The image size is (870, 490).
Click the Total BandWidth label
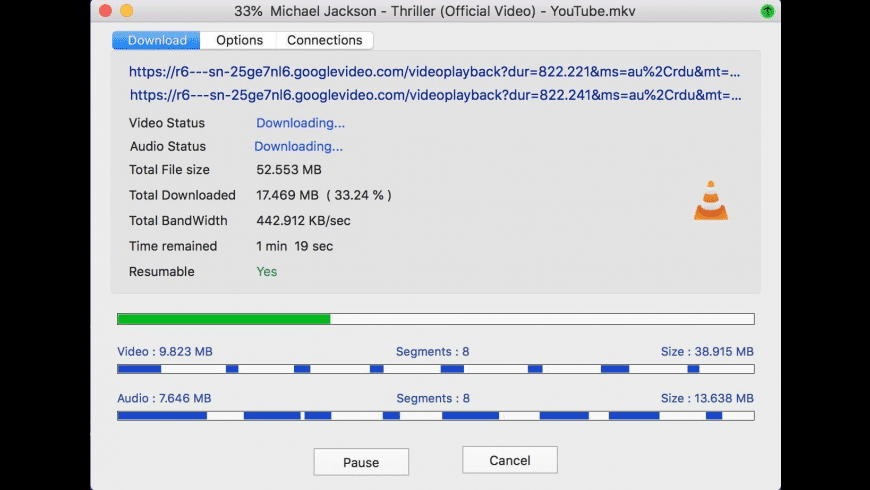178,221
